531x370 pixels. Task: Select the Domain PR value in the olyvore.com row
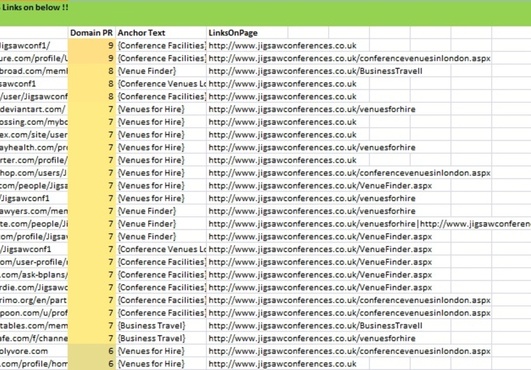(92, 351)
